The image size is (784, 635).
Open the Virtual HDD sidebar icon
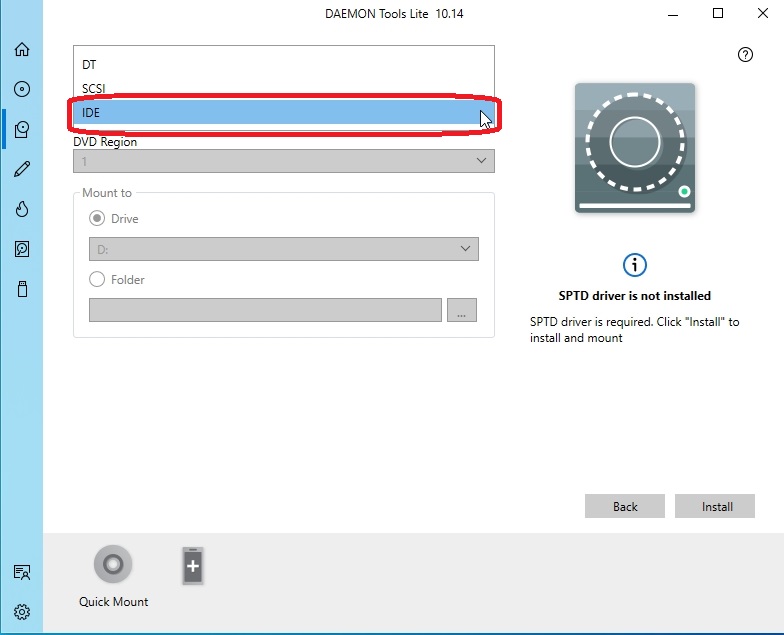click(x=22, y=248)
